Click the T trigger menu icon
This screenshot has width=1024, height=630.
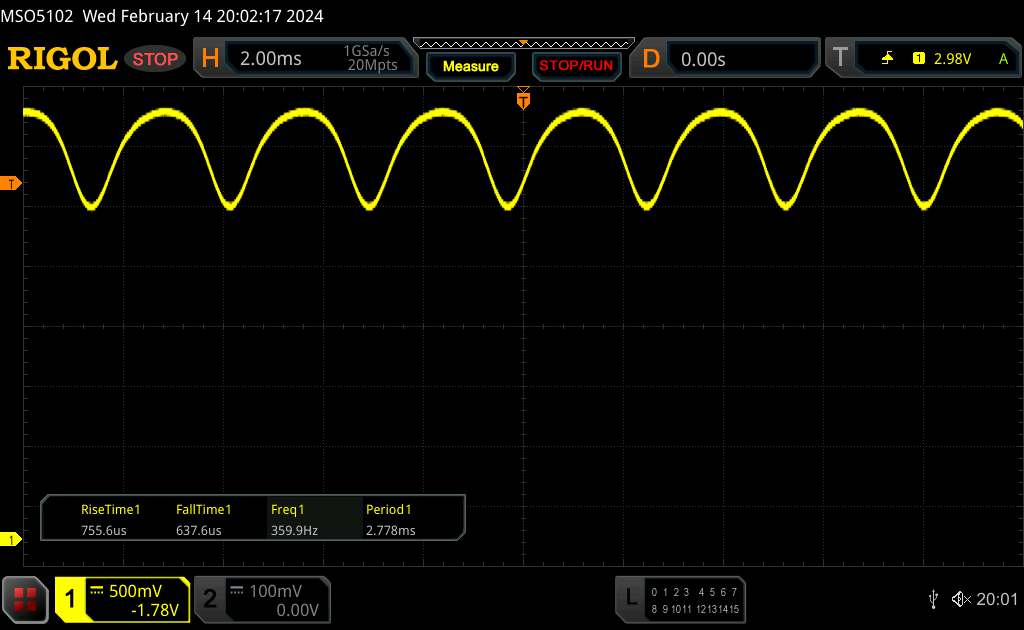point(840,59)
